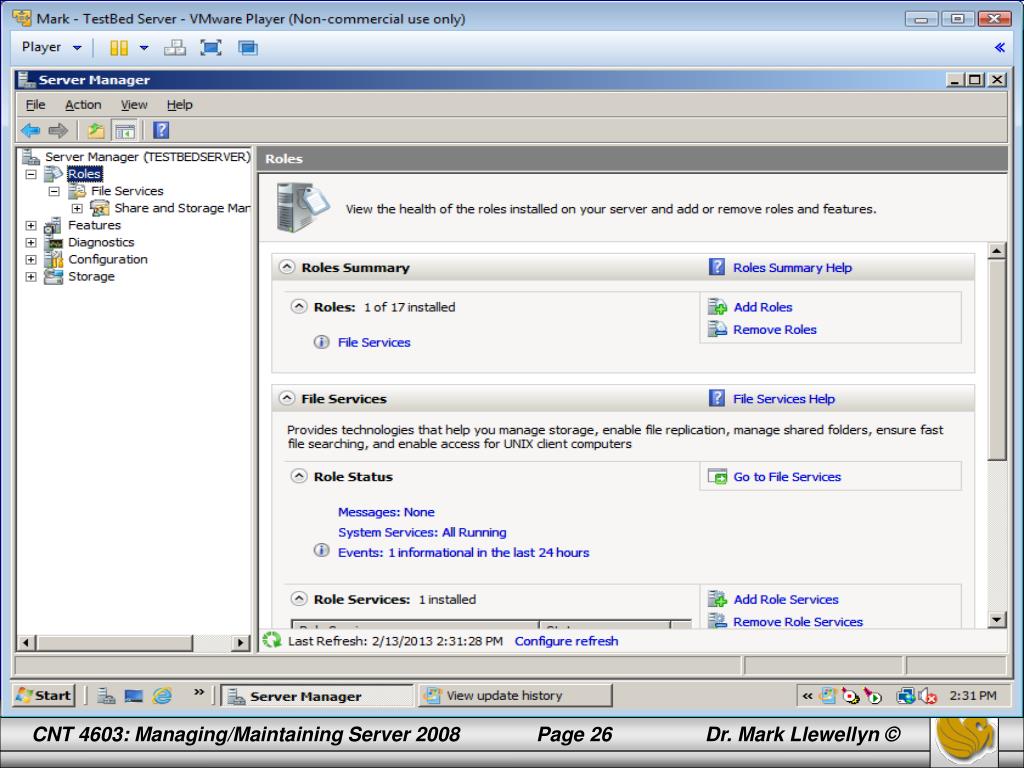This screenshot has width=1024, height=768.
Task: Show hidden tray icons with the chevron
Action: (807, 696)
